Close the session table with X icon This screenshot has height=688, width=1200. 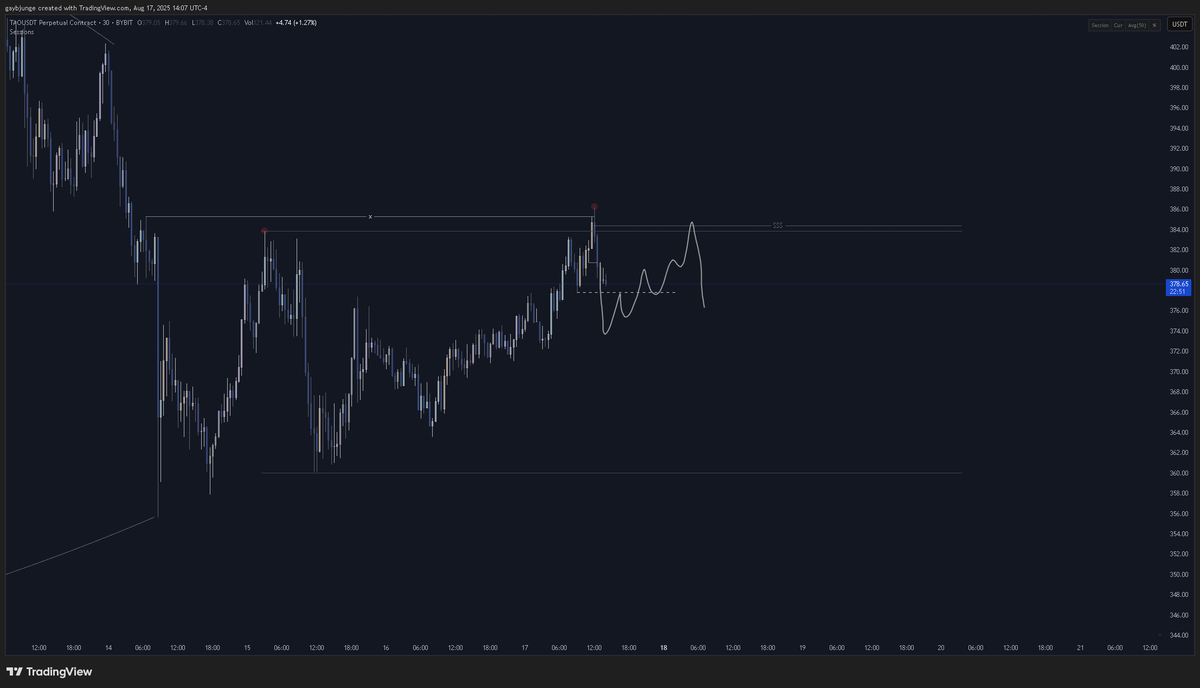(1153, 25)
